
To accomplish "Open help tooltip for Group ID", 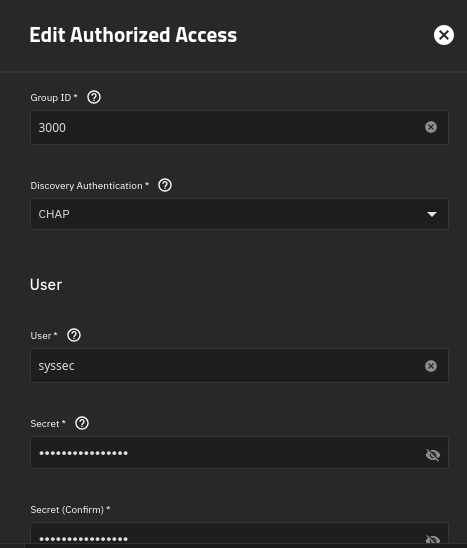I will [94, 97].
